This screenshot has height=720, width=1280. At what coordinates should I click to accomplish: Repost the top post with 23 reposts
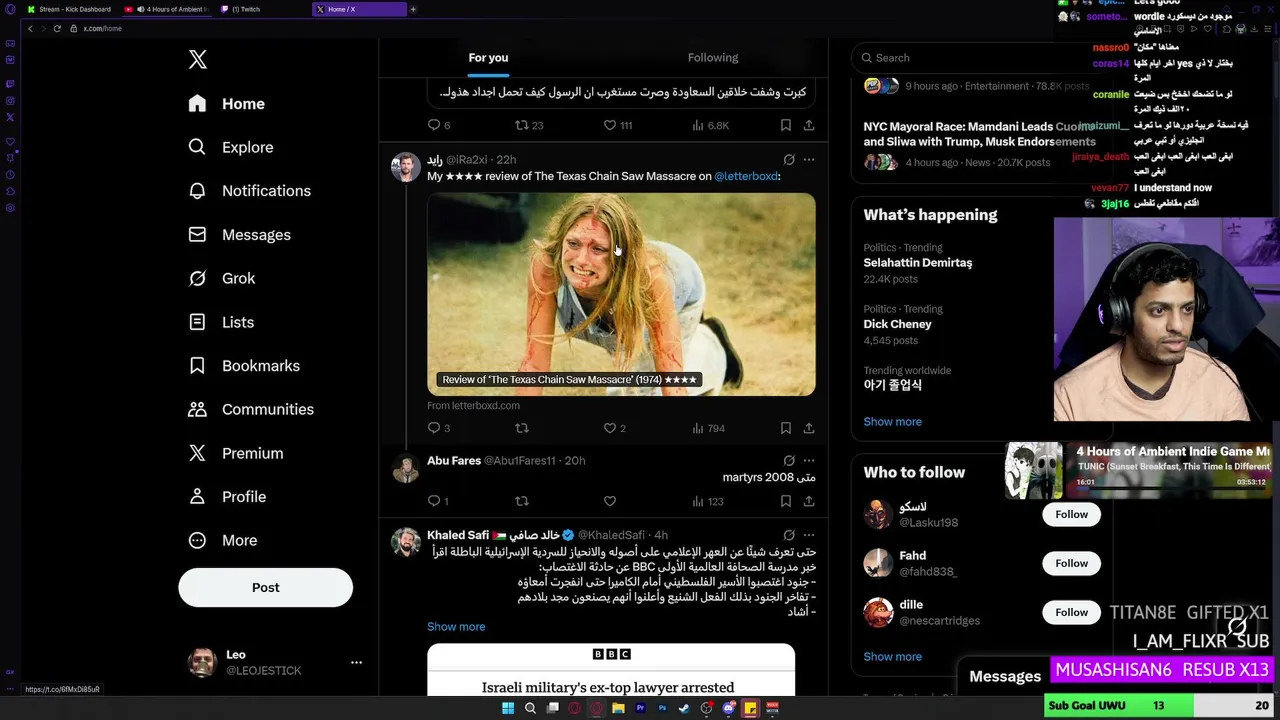[x=529, y=125]
